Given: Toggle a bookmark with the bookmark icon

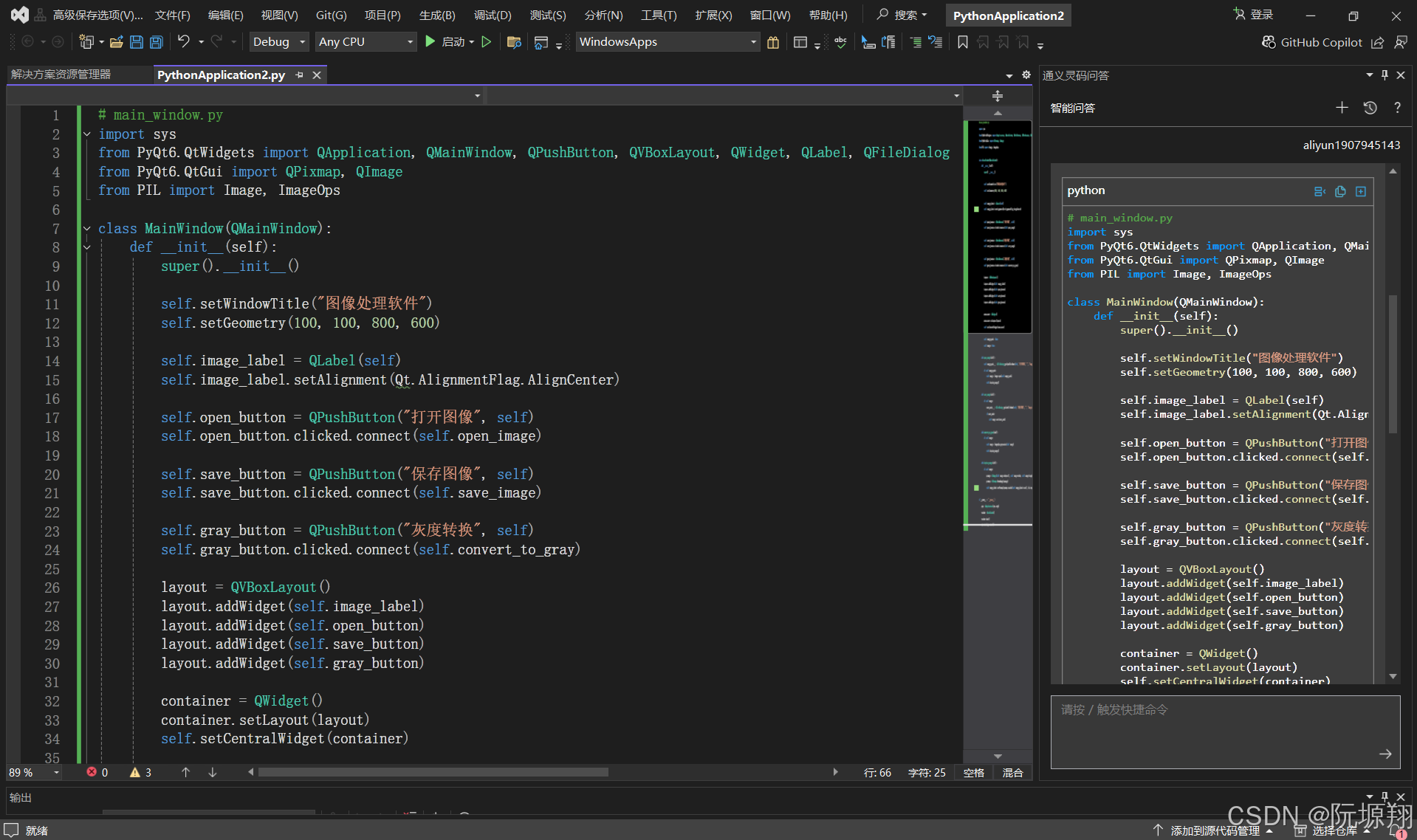Looking at the screenshot, I should 963,42.
